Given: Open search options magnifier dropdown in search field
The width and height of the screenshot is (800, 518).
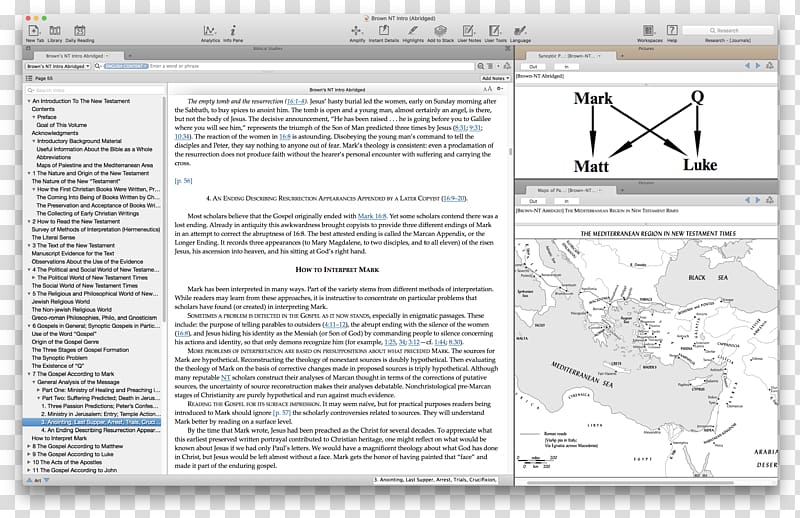Looking at the screenshot, I should tap(98, 66).
